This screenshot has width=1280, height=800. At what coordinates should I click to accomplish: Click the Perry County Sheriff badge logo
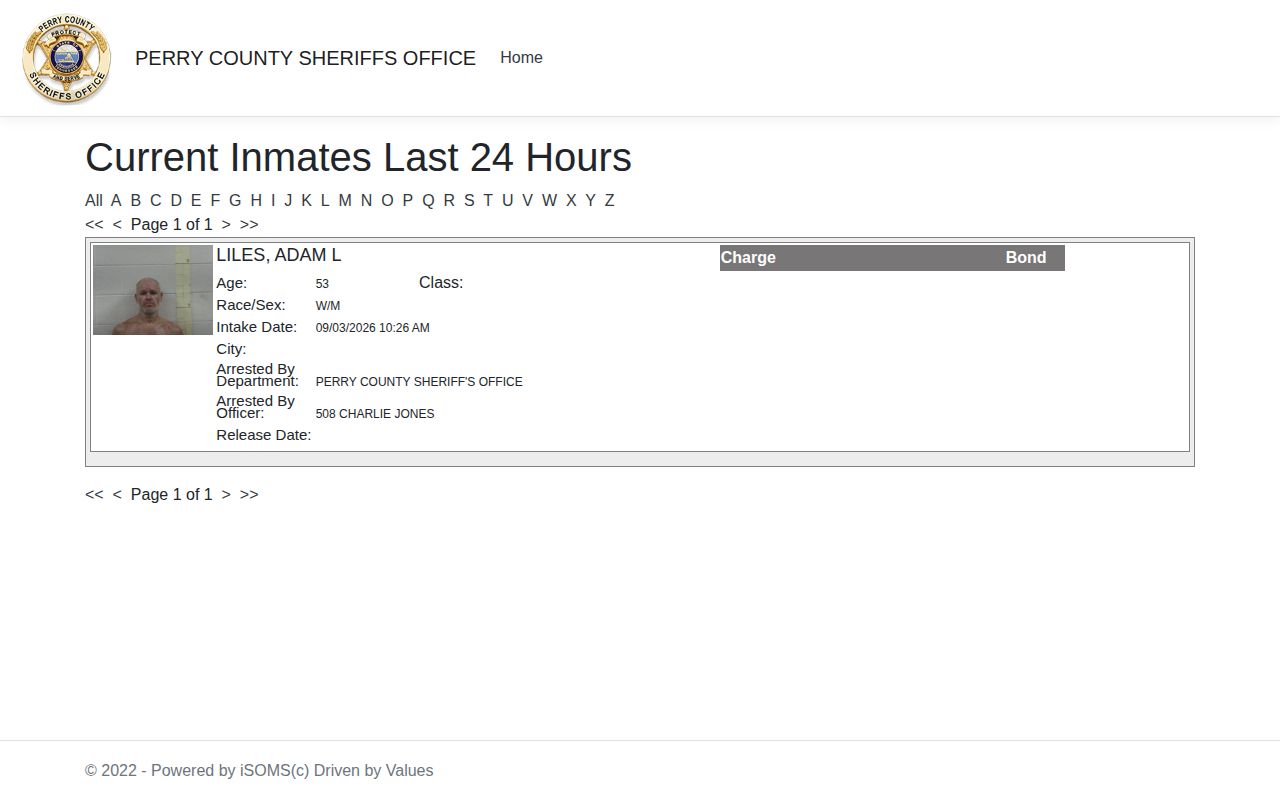tap(67, 59)
